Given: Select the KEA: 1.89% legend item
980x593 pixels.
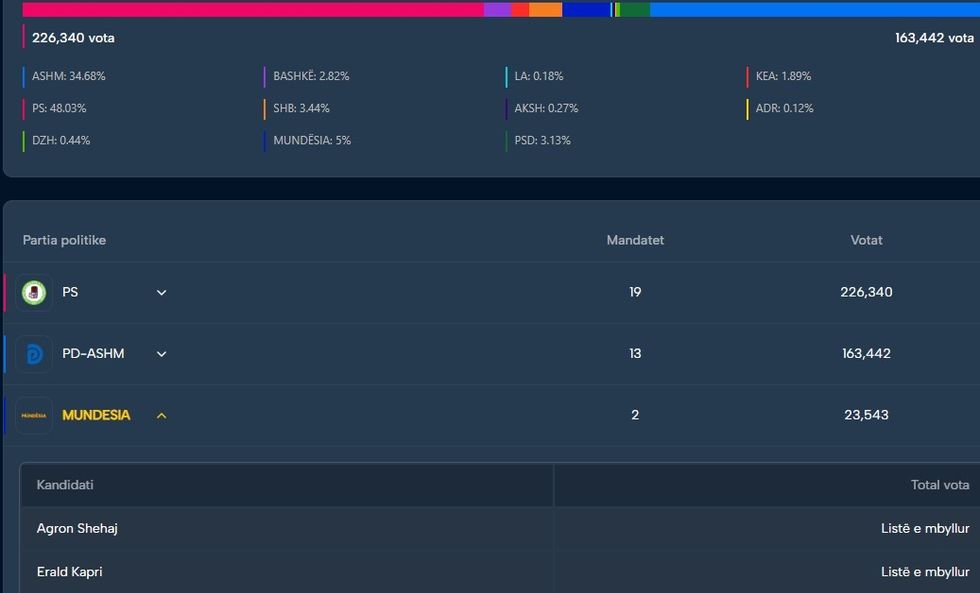Looking at the screenshot, I should point(783,76).
